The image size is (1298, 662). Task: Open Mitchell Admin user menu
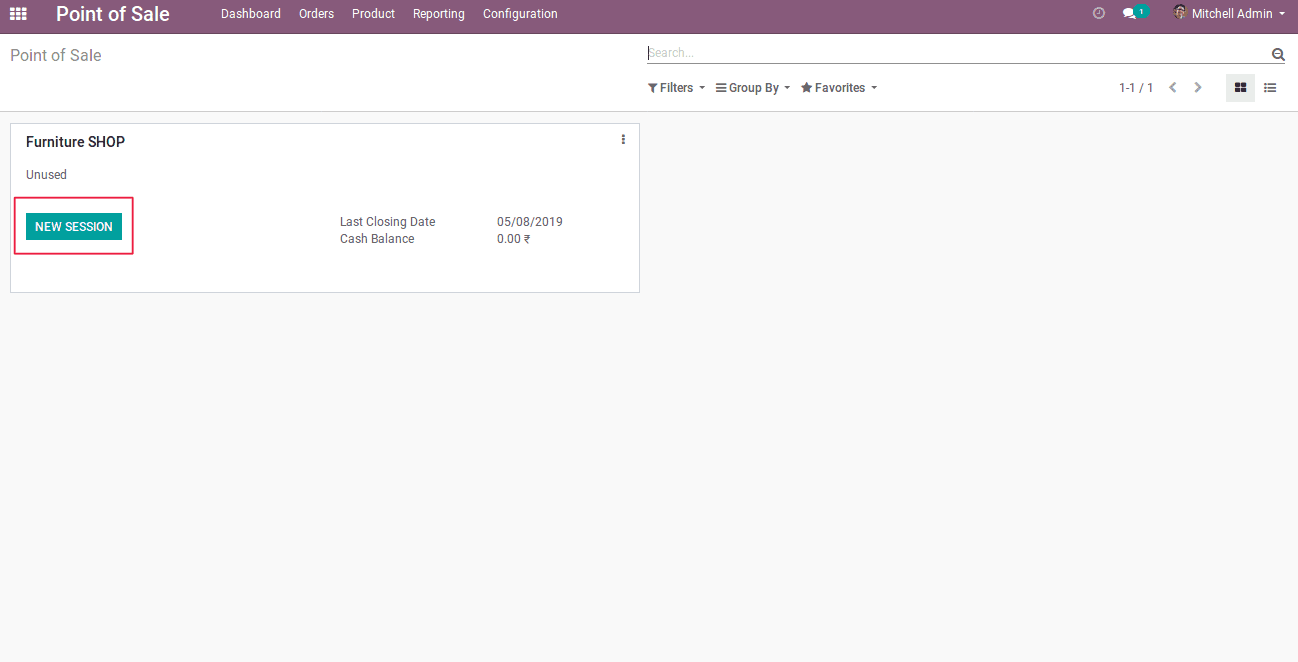pyautogui.click(x=1230, y=14)
